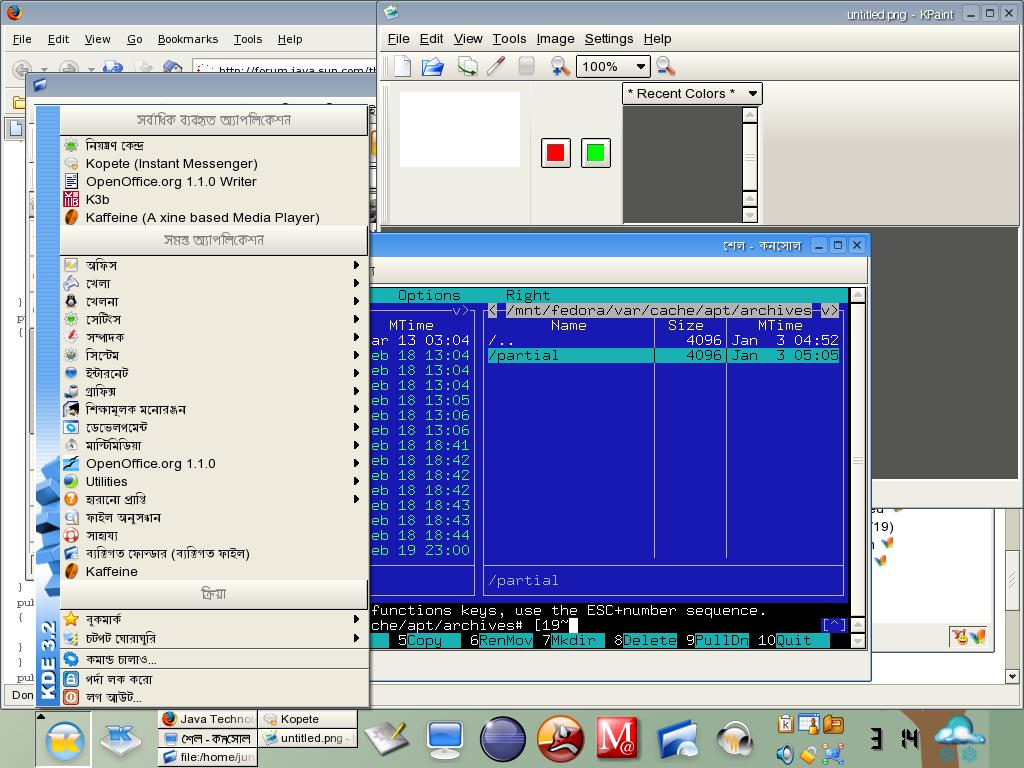Expand অফিস submenu
The image size is (1024, 768).
point(214,265)
